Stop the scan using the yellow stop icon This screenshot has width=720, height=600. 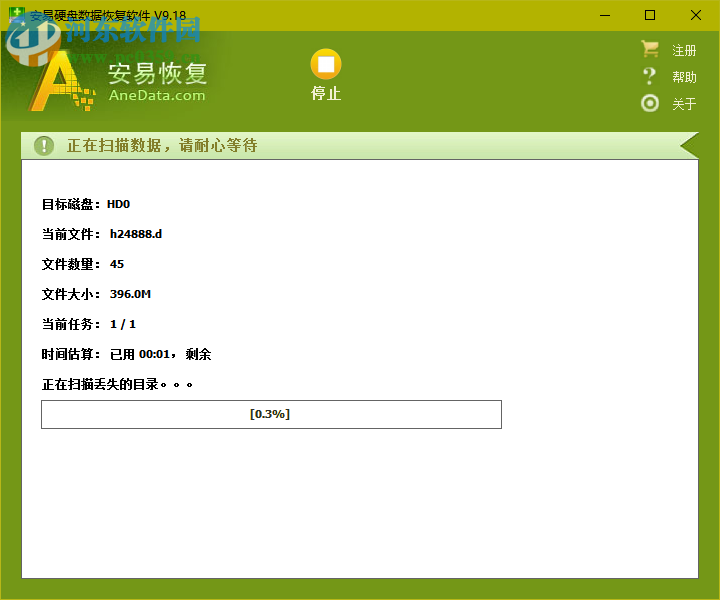coord(326,64)
